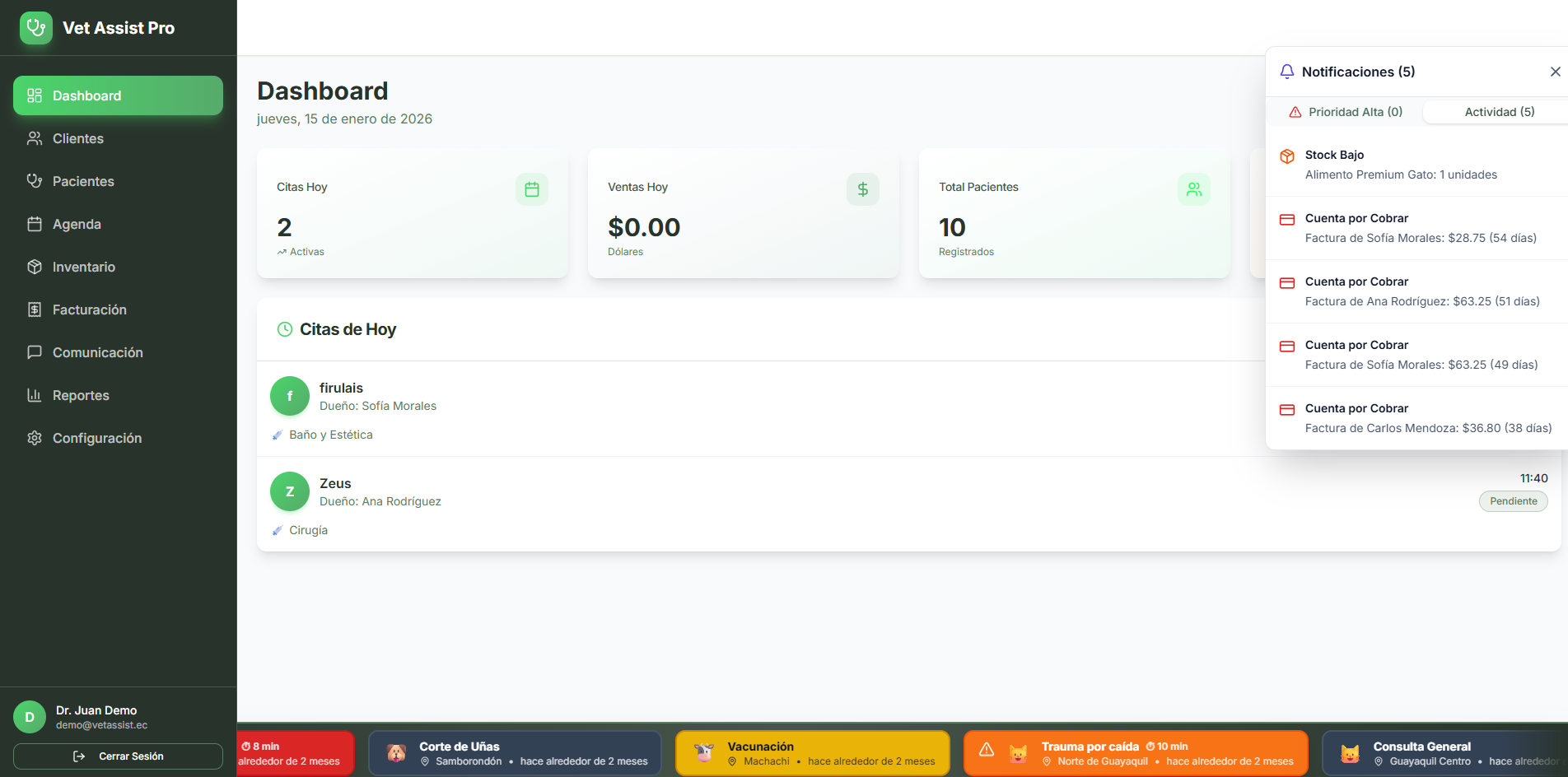Select the Reportes bar-chart icon
Image resolution: width=1568 pixels, height=777 pixels.
tap(35, 395)
